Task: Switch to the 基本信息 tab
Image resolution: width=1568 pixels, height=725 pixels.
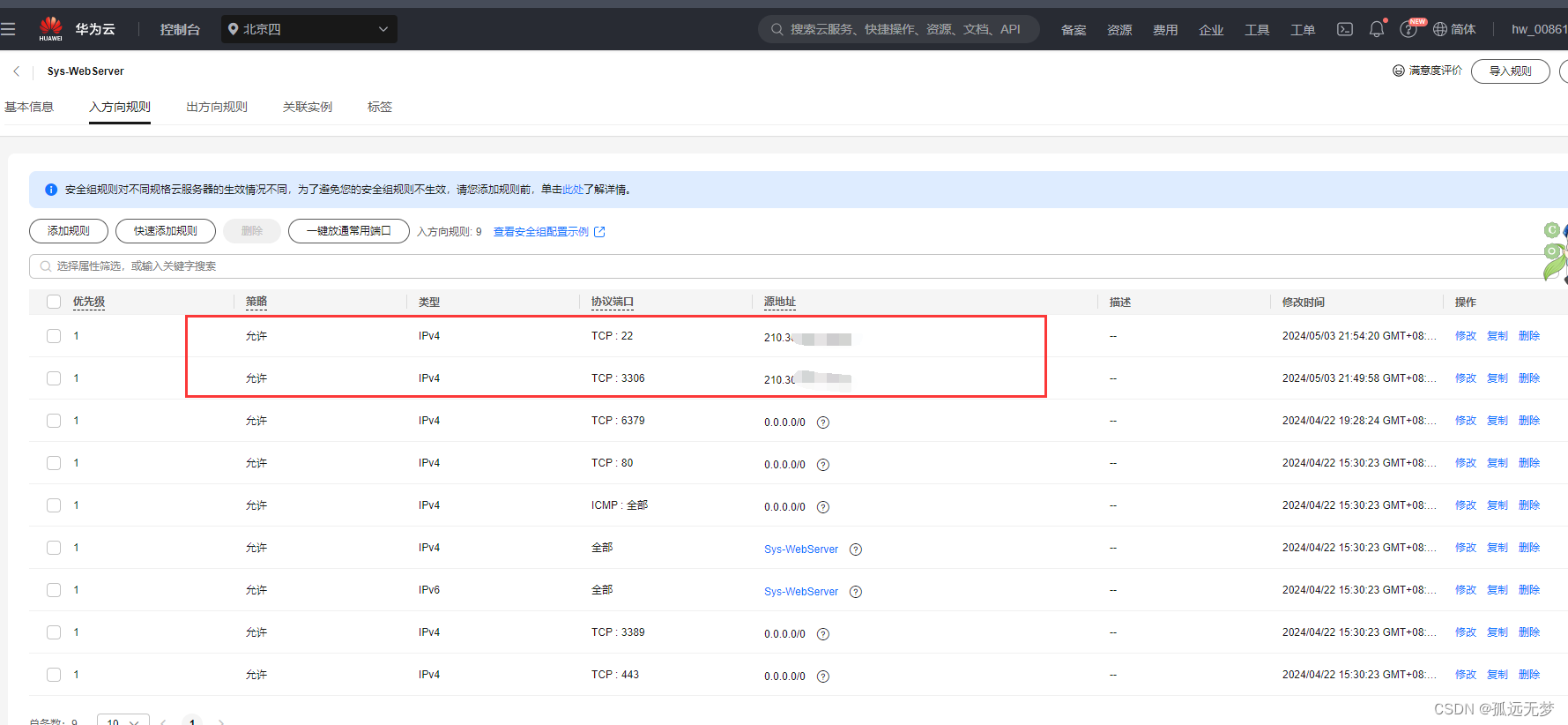Action: pyautogui.click(x=29, y=107)
